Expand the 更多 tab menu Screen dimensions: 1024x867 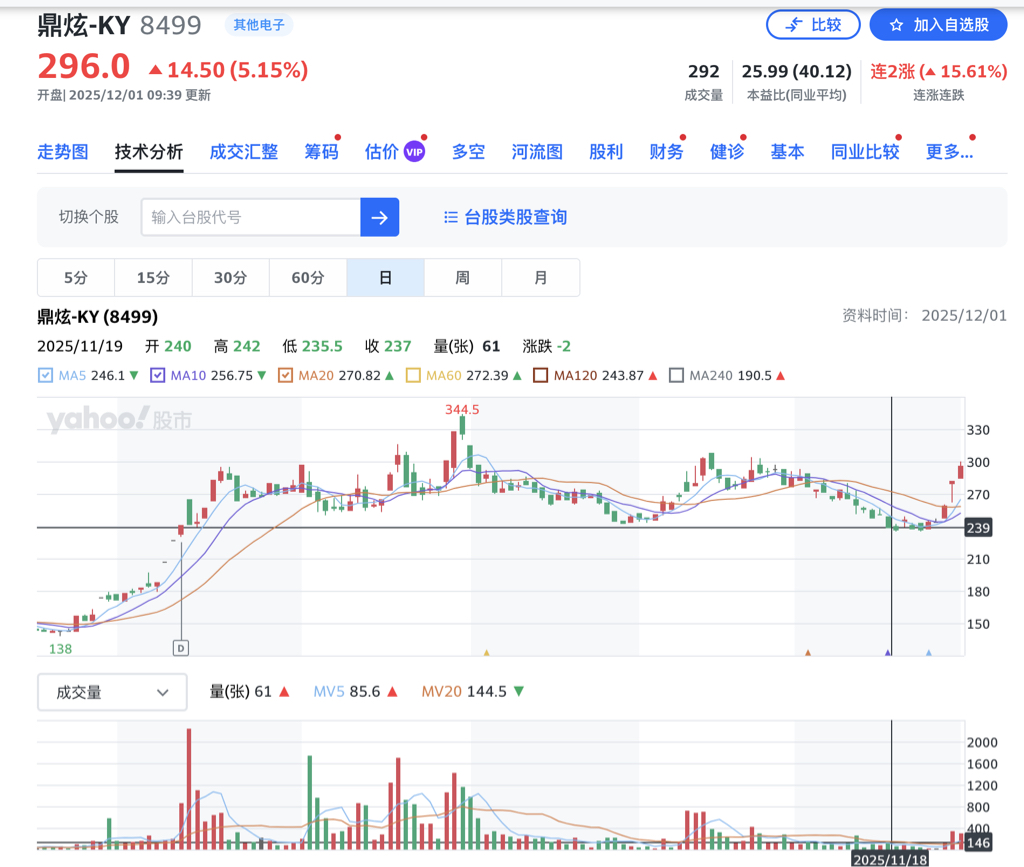click(x=949, y=152)
